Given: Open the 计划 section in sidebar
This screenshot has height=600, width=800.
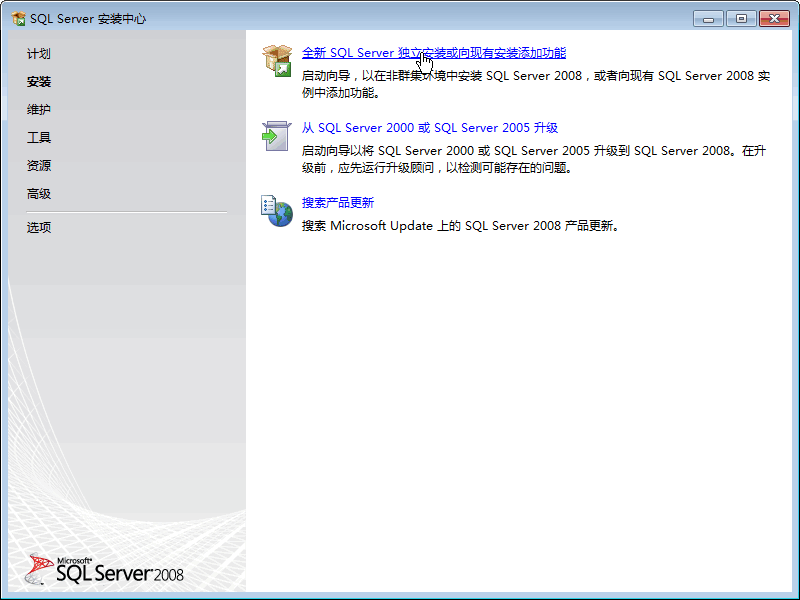Looking at the screenshot, I should (x=39, y=54).
